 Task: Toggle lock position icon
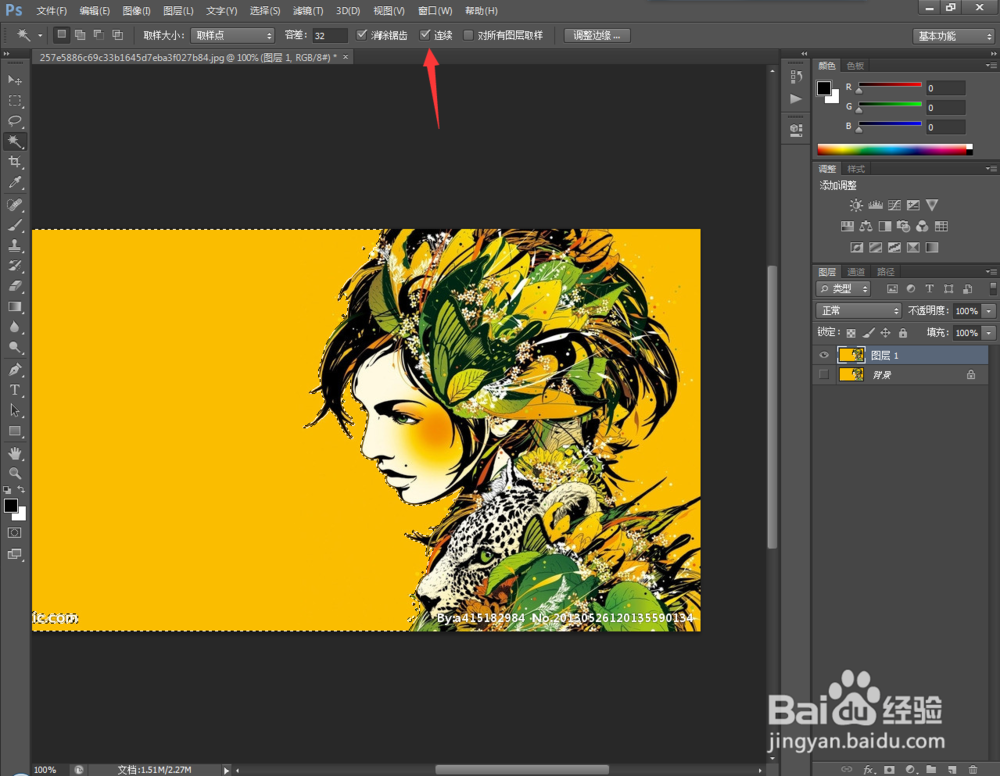(x=885, y=333)
